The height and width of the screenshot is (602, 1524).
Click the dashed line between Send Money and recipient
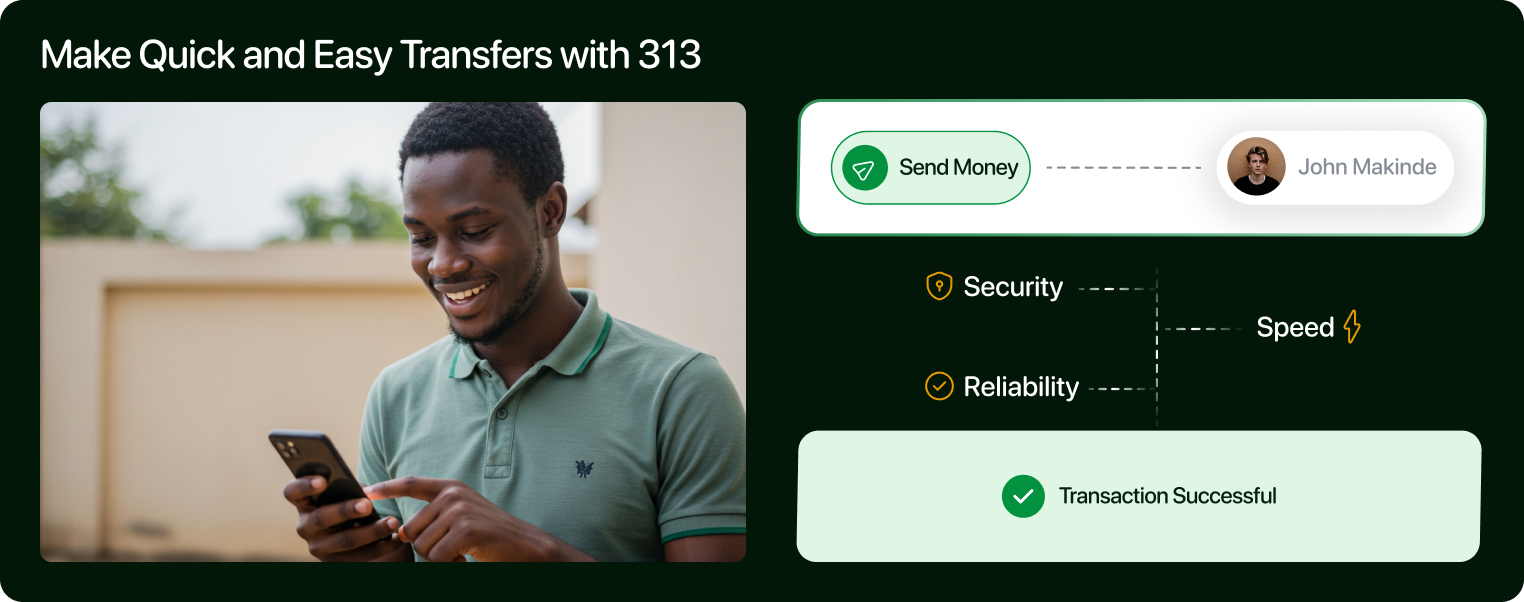(x=1123, y=168)
